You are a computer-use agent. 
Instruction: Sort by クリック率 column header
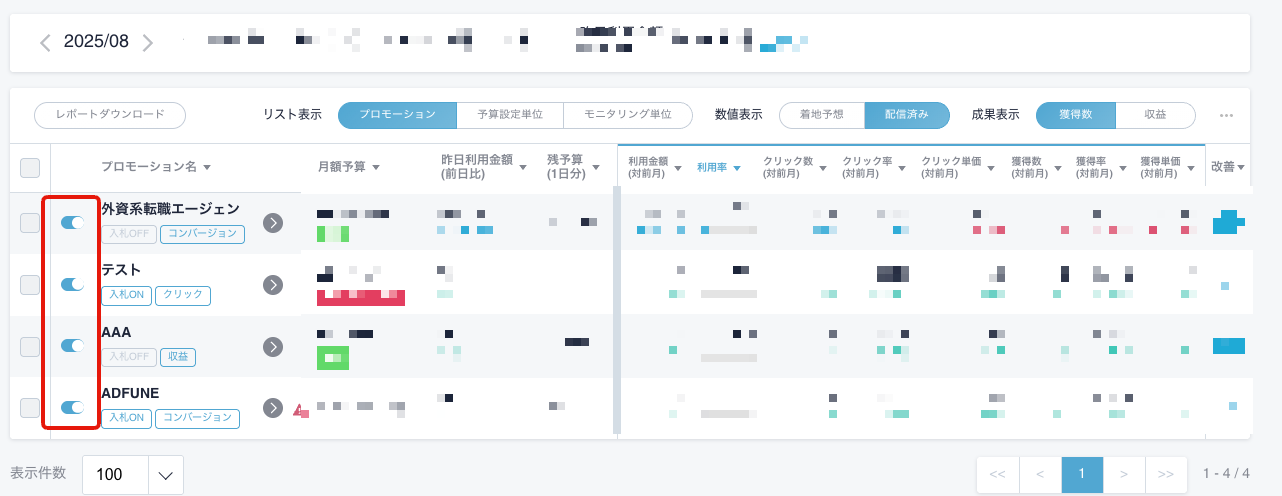pos(875,167)
